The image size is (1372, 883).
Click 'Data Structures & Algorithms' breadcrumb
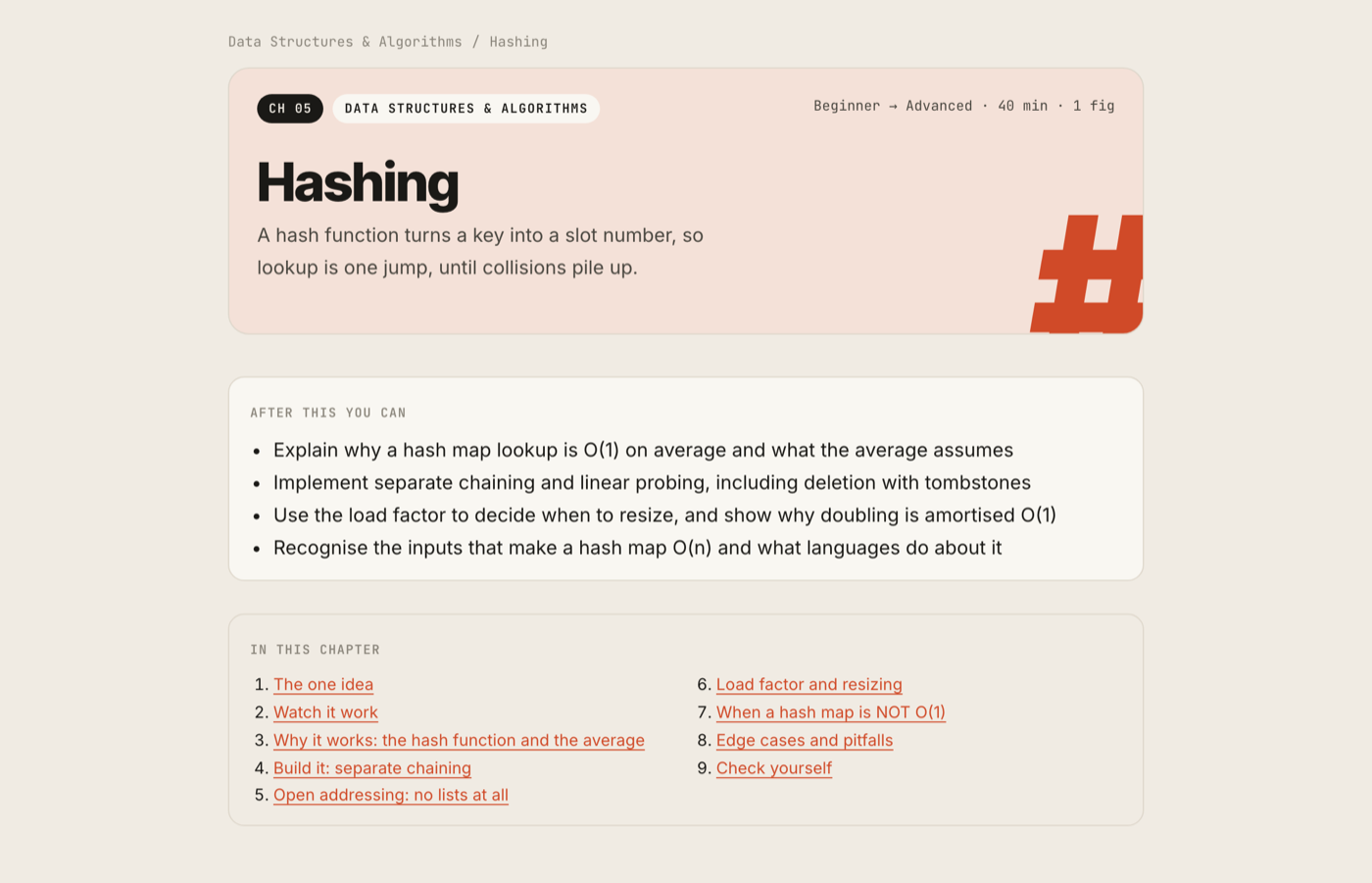click(x=345, y=42)
